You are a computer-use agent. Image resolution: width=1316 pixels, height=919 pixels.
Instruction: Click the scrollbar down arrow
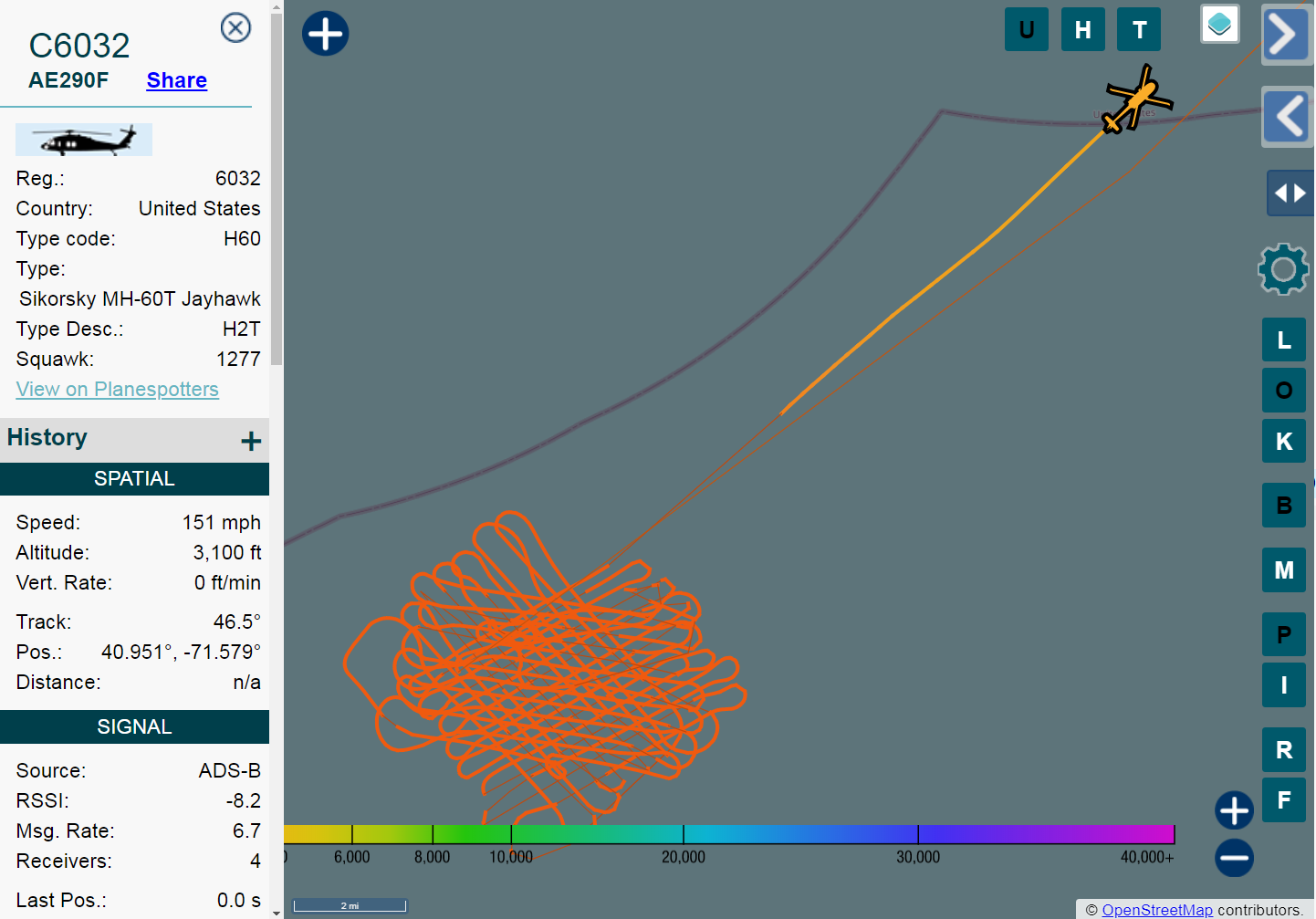click(277, 912)
